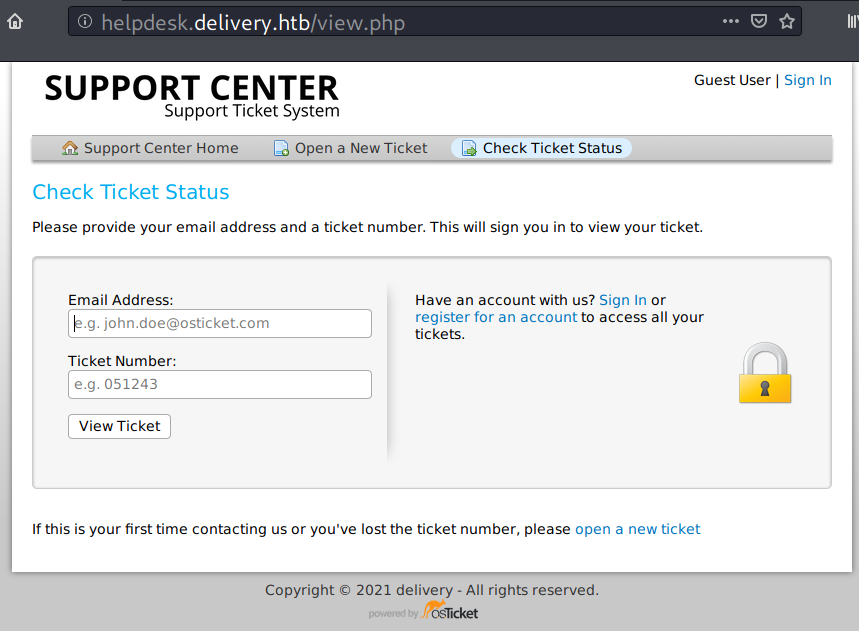Viewport: 859px width, 631px height.
Task: Click the house icon beside Support Center Home
Action: (70, 148)
